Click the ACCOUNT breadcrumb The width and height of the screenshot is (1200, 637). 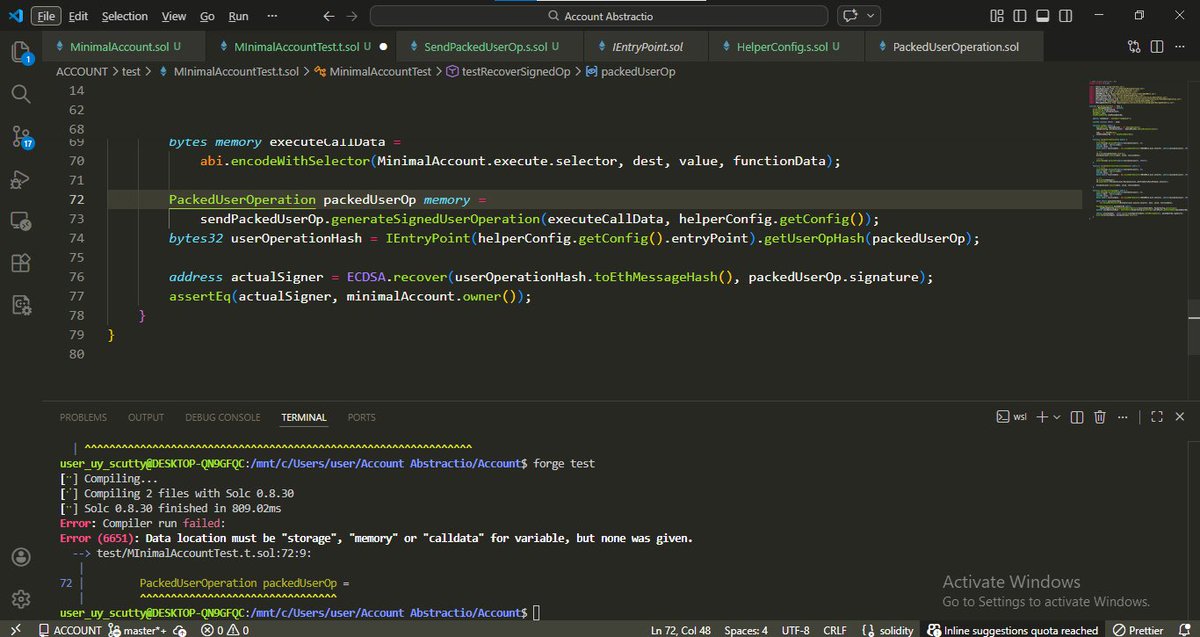tap(82, 72)
